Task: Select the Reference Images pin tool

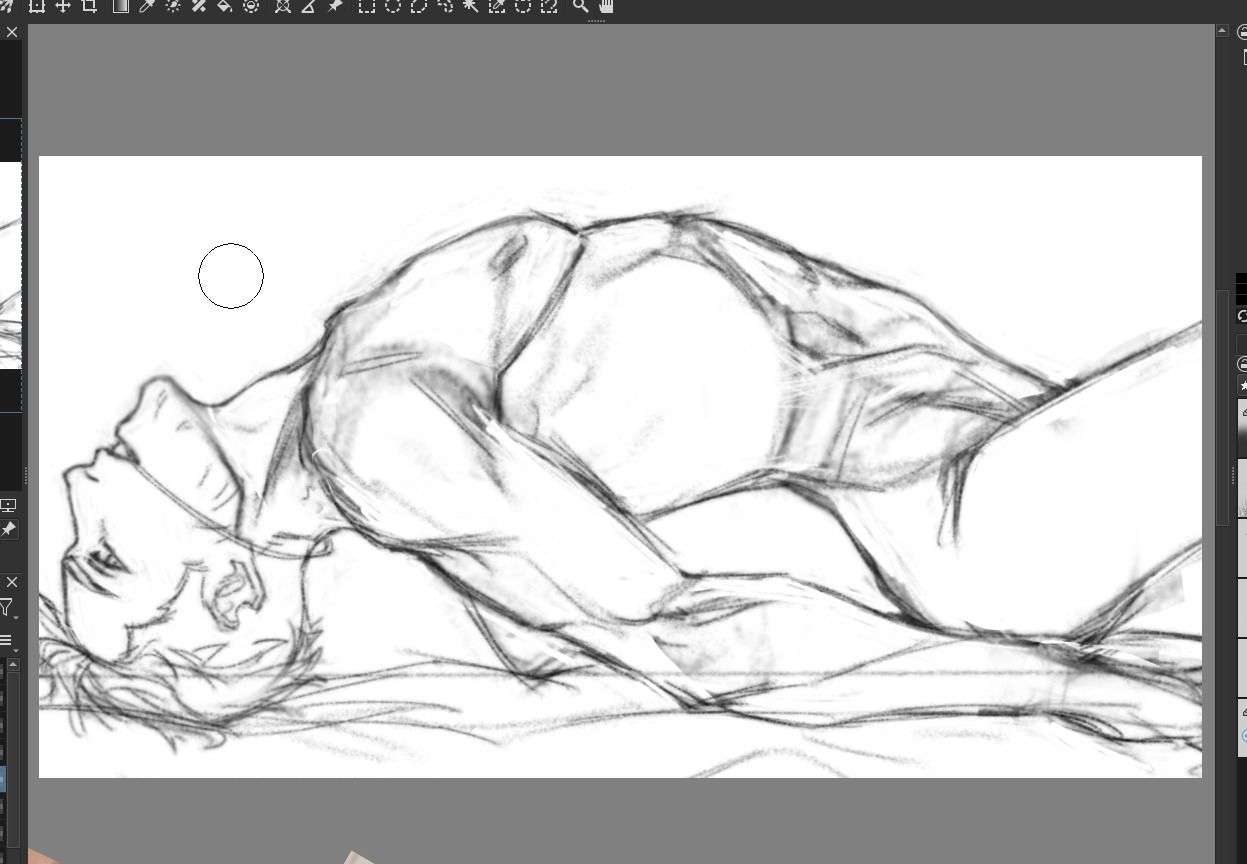Action: 334,6
